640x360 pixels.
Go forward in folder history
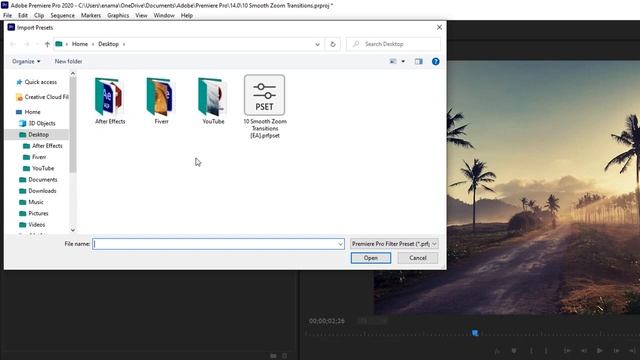click(27, 44)
